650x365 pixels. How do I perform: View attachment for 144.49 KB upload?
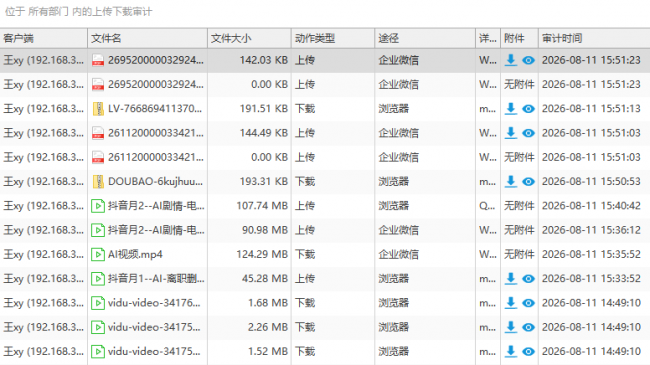[528, 133]
